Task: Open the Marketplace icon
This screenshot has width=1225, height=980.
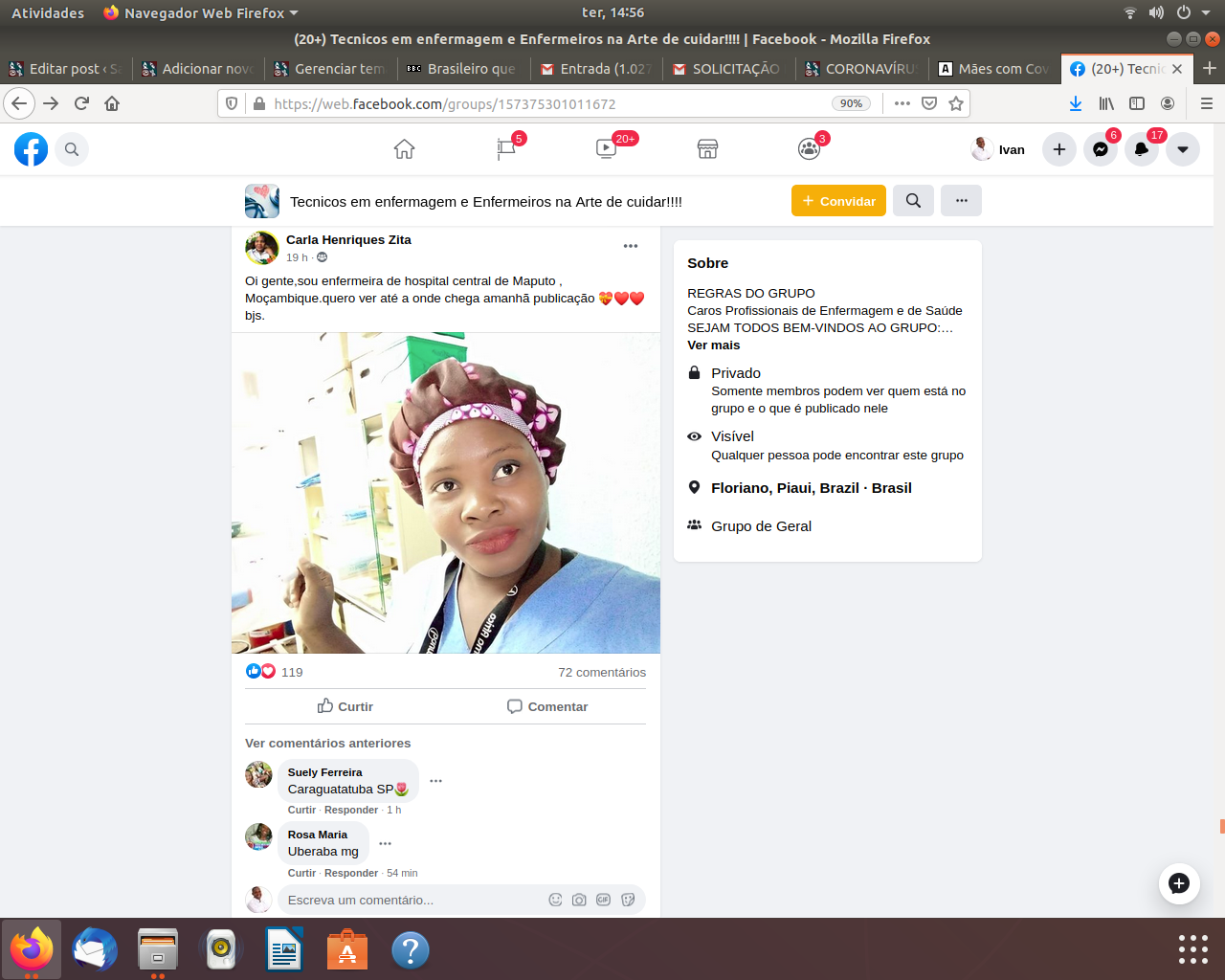Action: click(707, 149)
